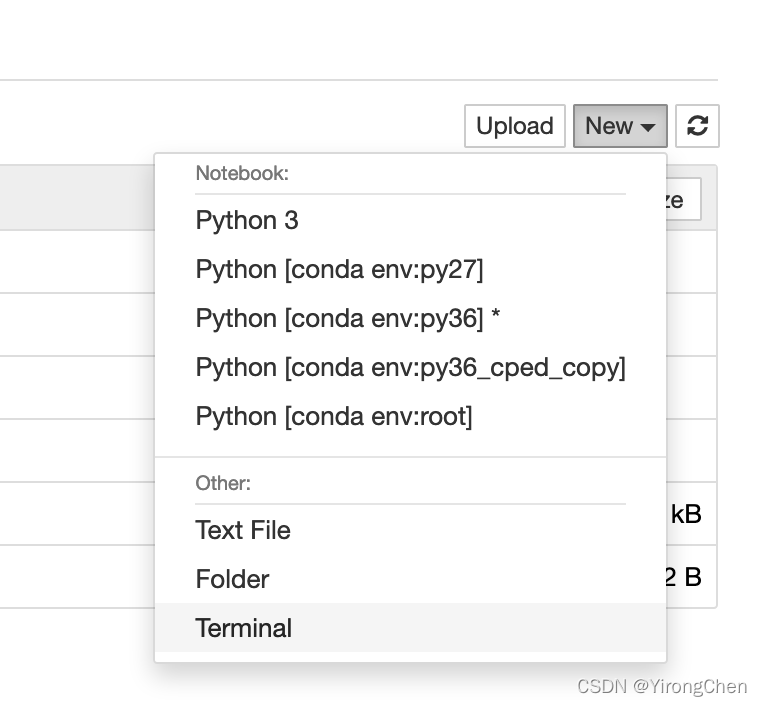Create a new Folder

pos(232,579)
